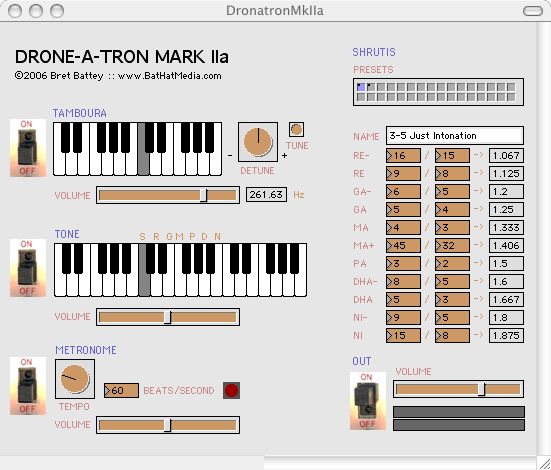Screen dimensions: 551x470
Task: Adjust the Metronome volume slider
Action: [x=168, y=425]
